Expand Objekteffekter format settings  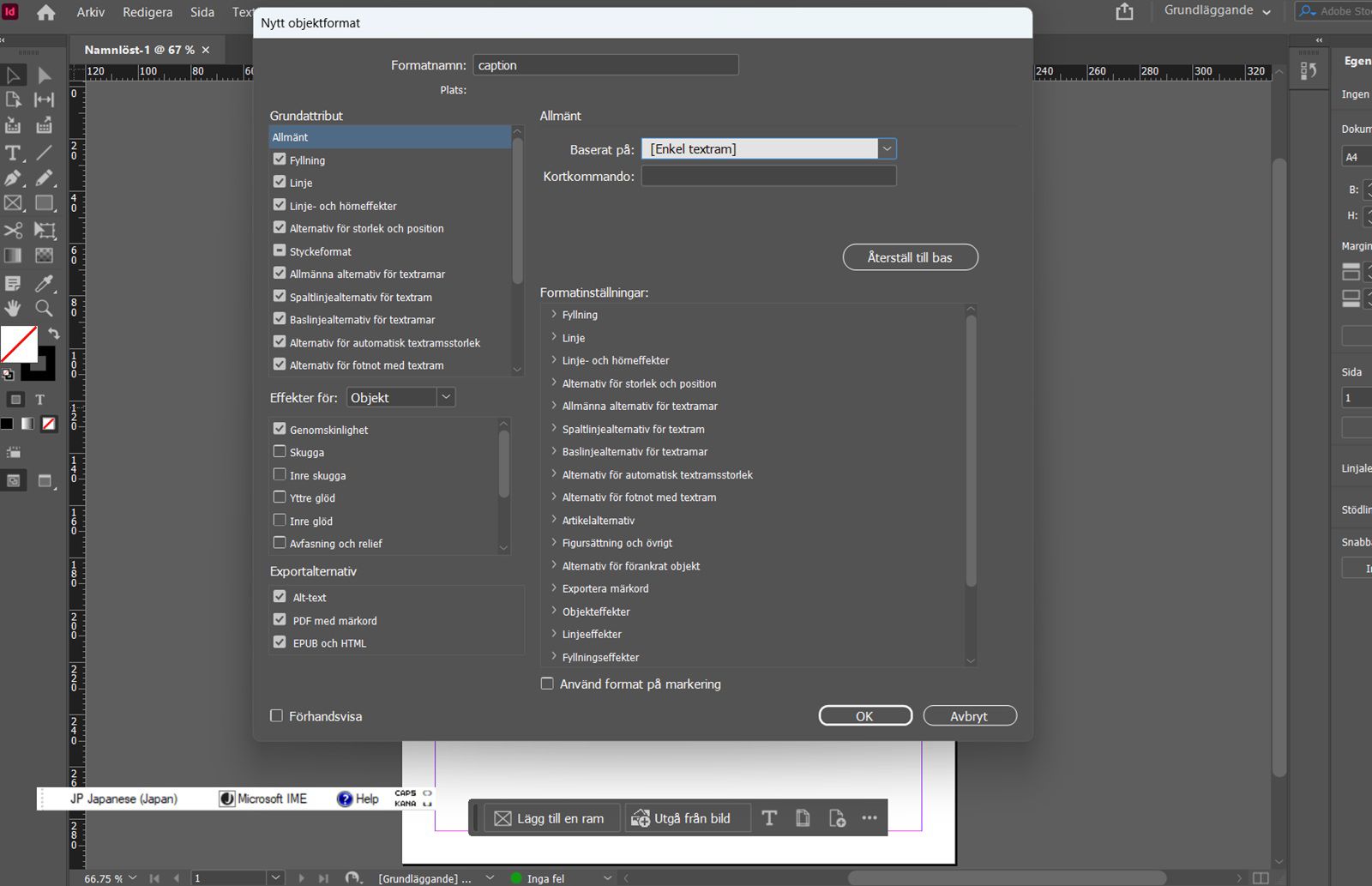click(x=554, y=612)
